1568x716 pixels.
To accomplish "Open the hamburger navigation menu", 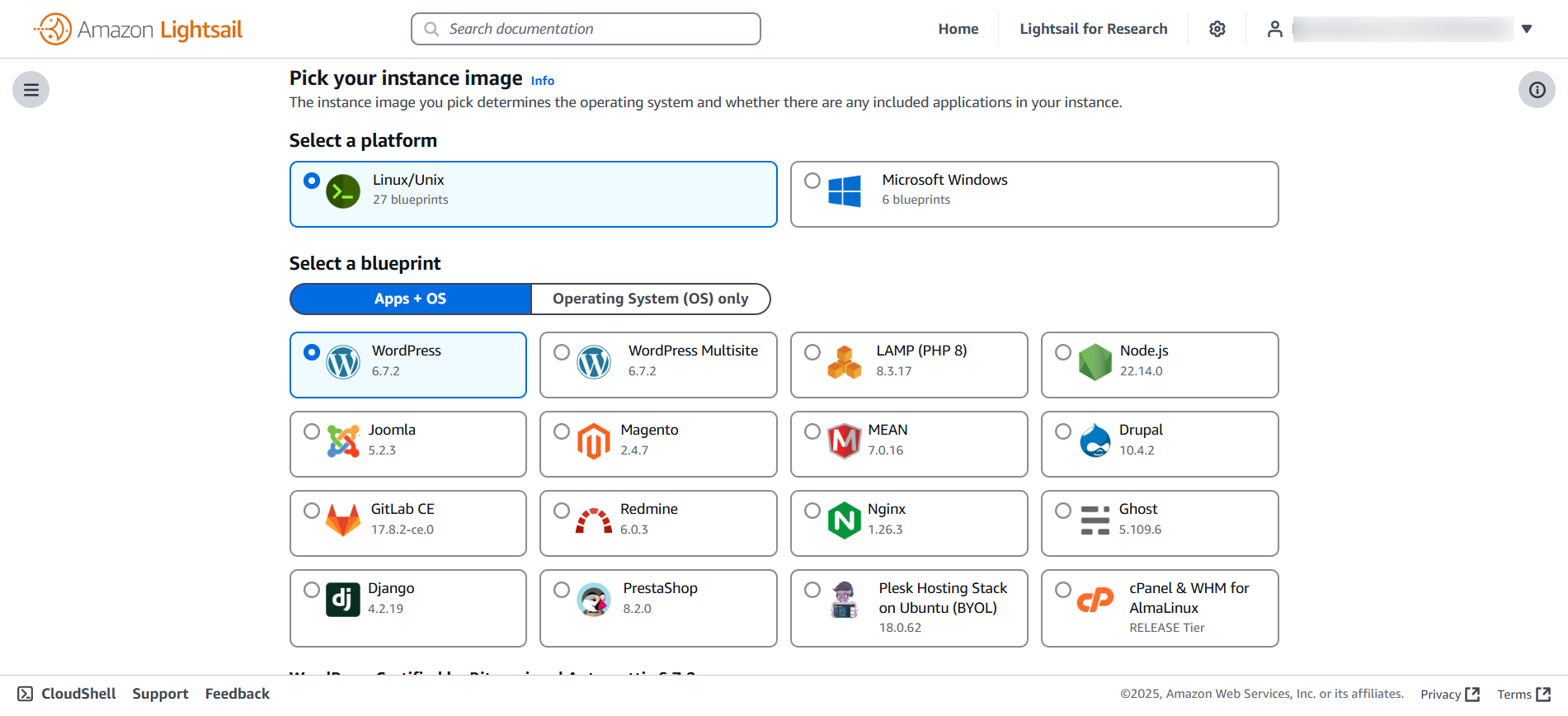I will (31, 90).
